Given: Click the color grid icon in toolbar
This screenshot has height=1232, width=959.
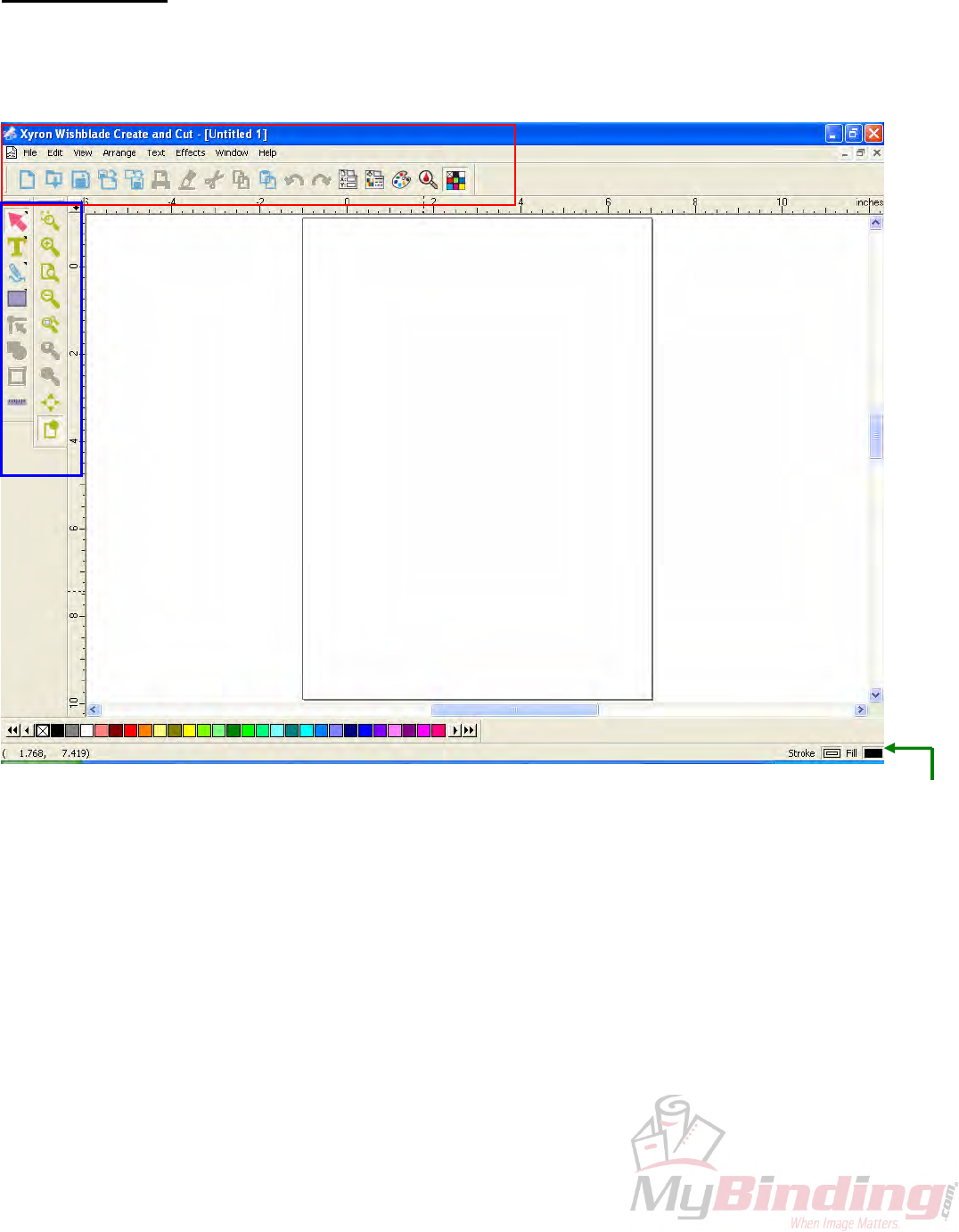Looking at the screenshot, I should (455, 180).
